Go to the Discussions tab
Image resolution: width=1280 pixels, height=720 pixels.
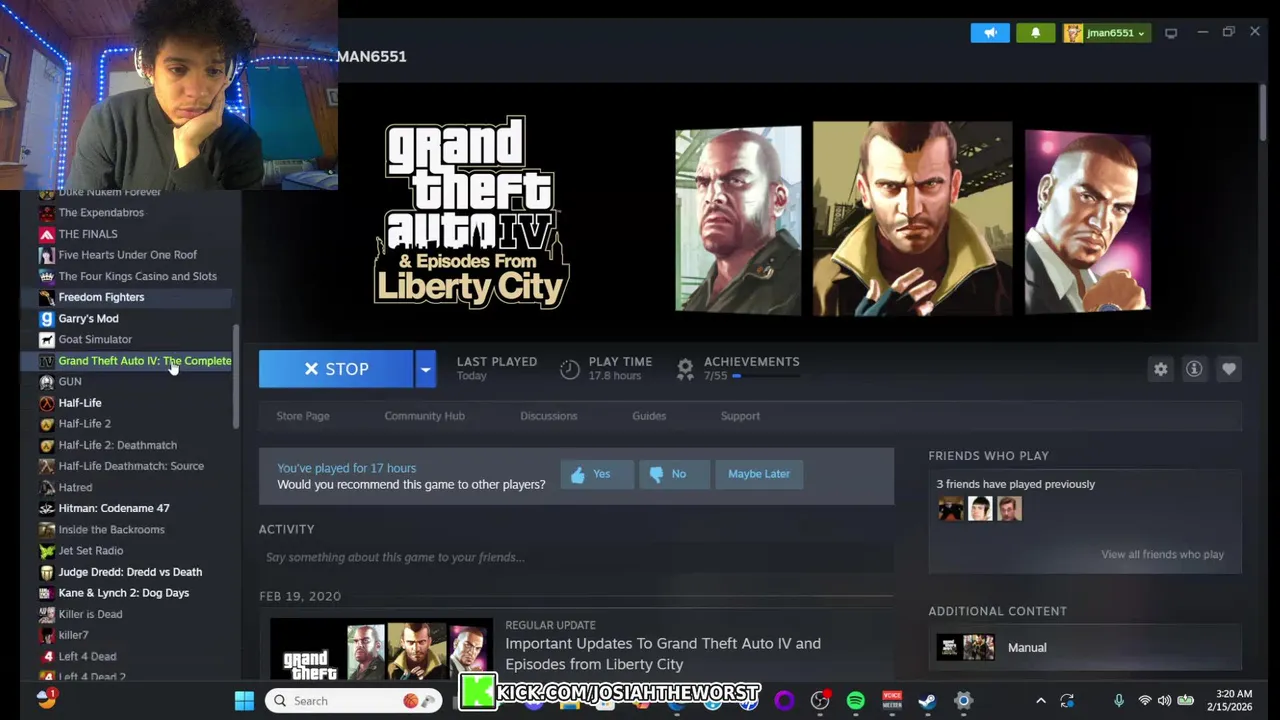click(x=548, y=416)
